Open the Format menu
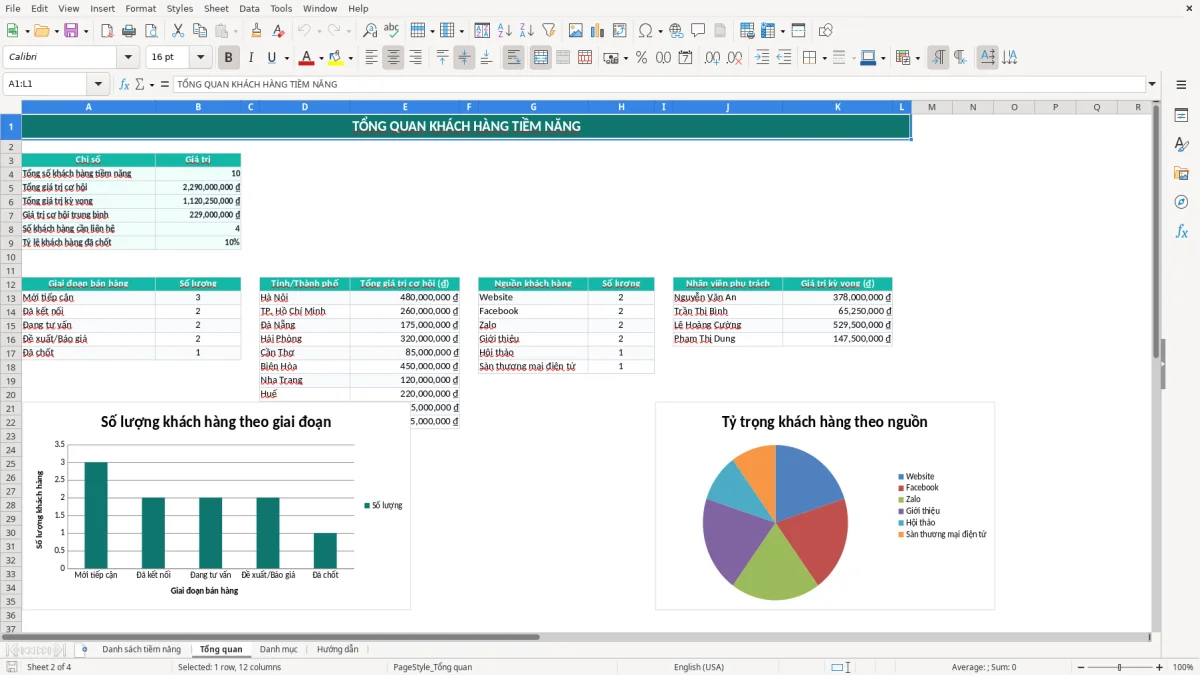 (x=140, y=8)
